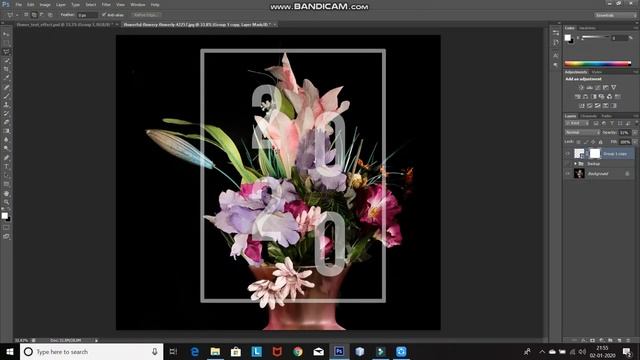Screen dimensions: 640x360
Task: Open the File menu
Action: [x=19, y=5]
